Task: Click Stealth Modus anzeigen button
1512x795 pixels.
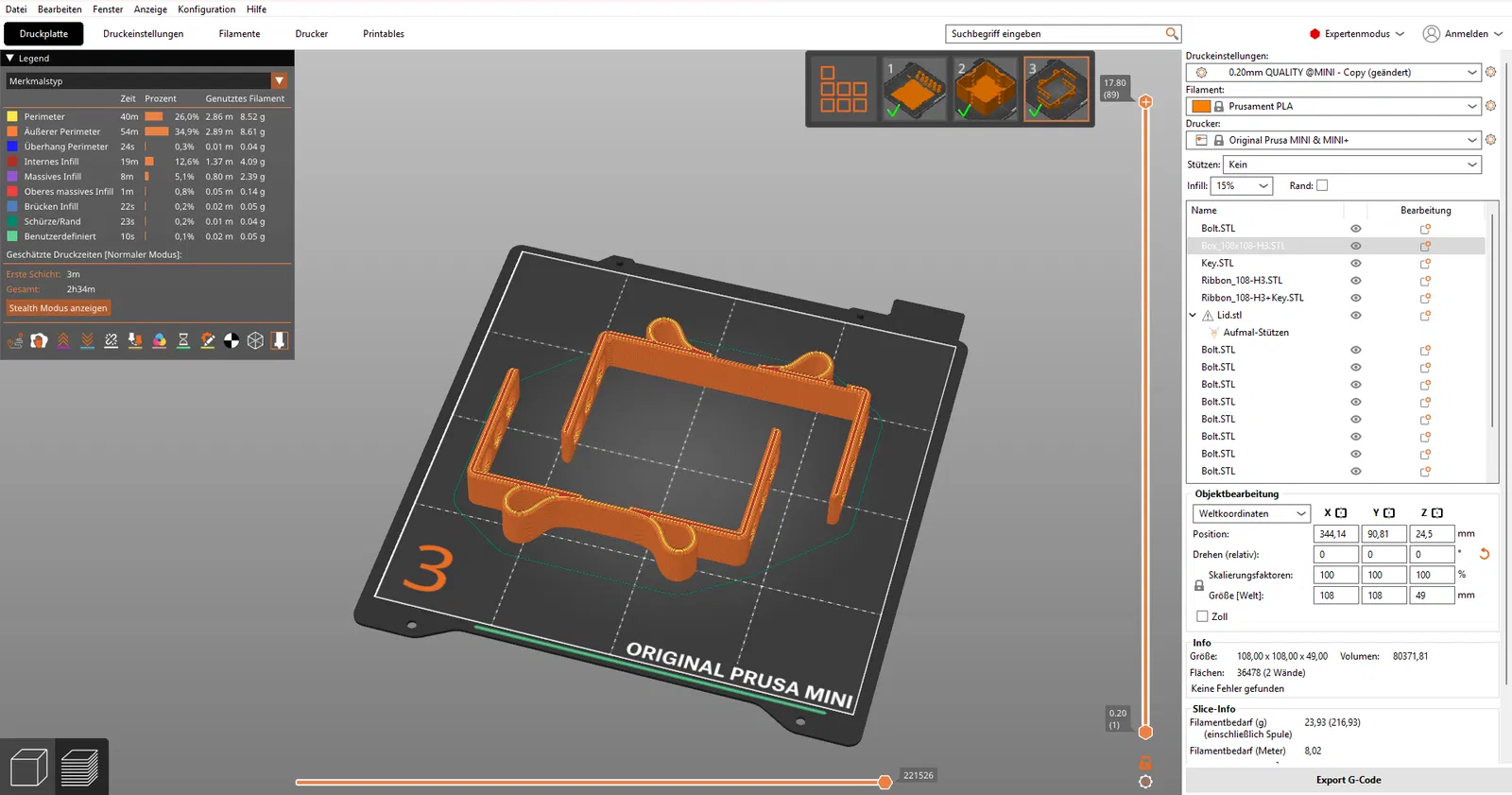Action: tap(59, 308)
